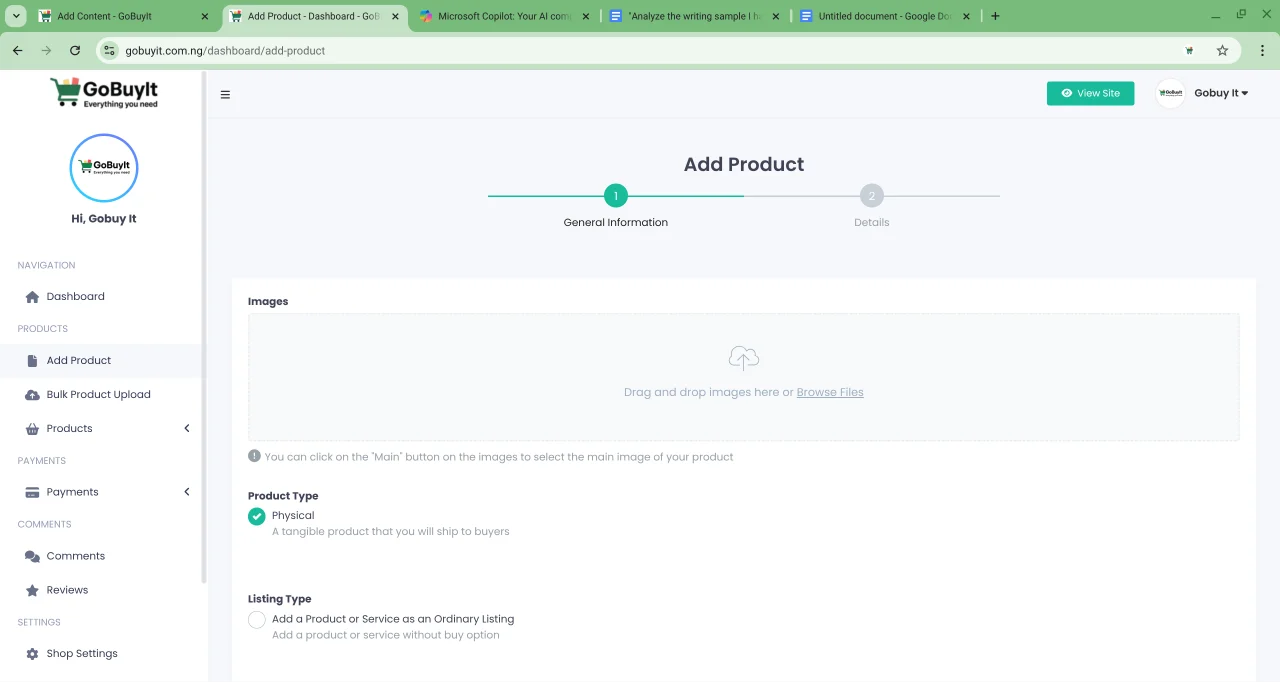1280x682 pixels.
Task: Click the circular GoBuyIt profile avatar in sidebar
Action: (x=104, y=167)
